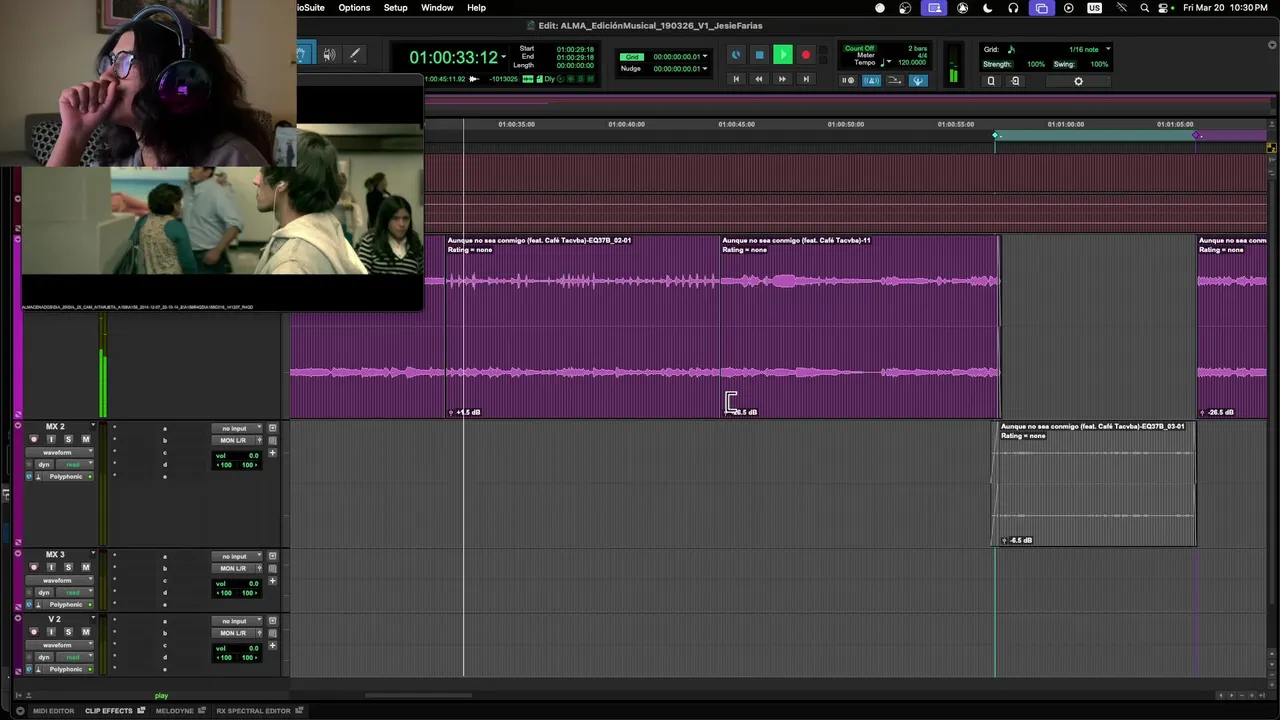The height and width of the screenshot is (720, 1280).
Task: Click the headphones menu bar icon
Action: point(1013,8)
